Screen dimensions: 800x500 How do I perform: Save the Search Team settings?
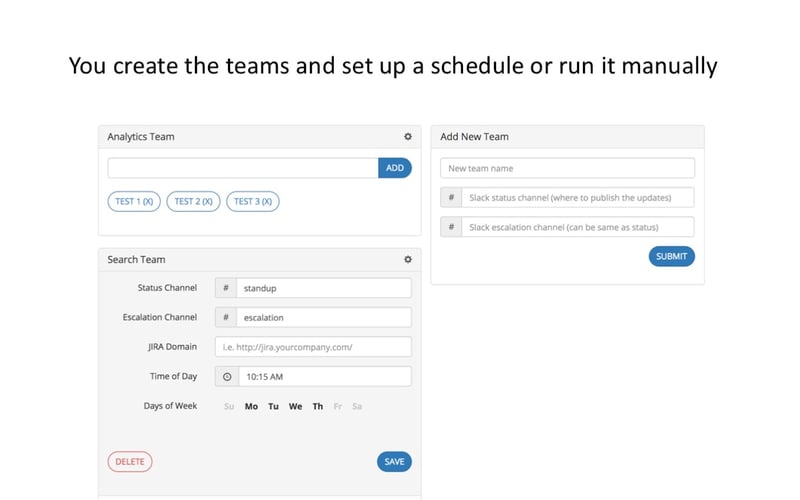394,462
